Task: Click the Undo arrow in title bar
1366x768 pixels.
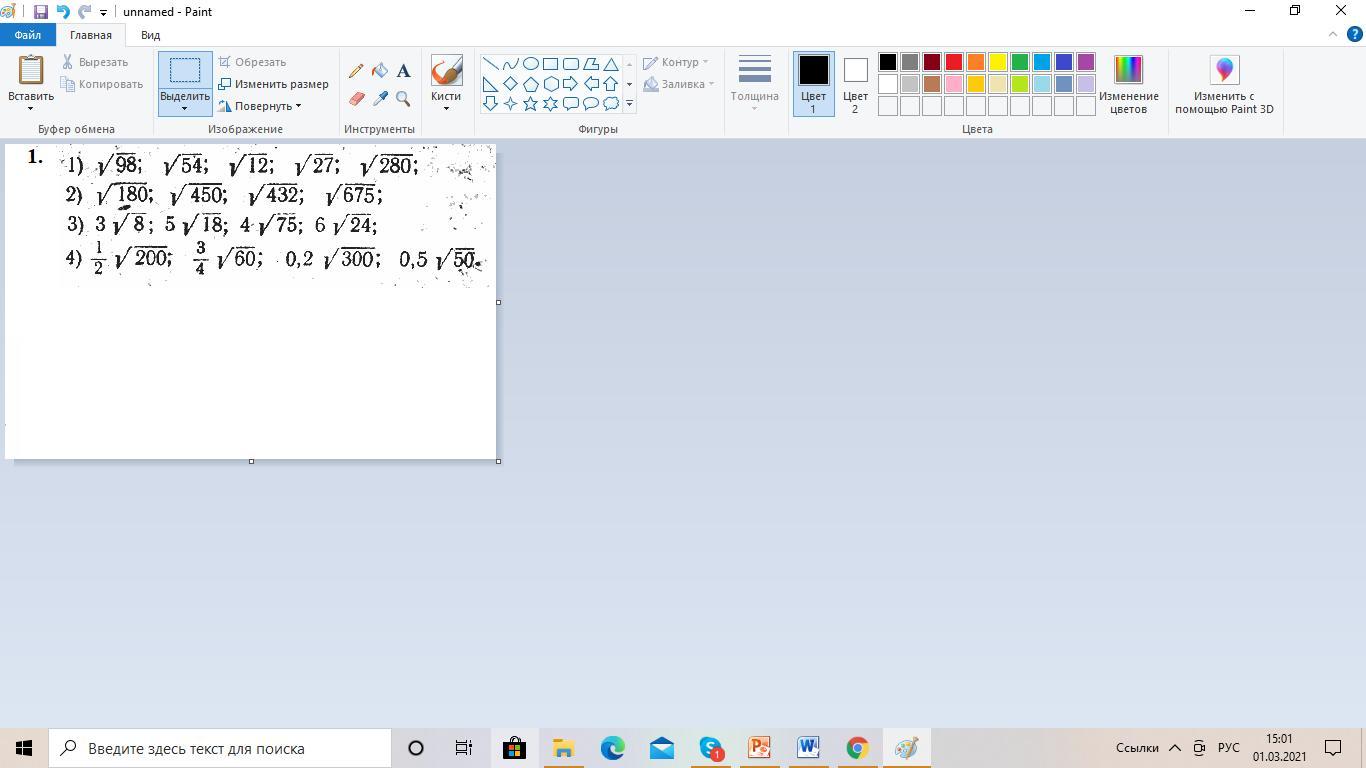Action: click(x=63, y=12)
